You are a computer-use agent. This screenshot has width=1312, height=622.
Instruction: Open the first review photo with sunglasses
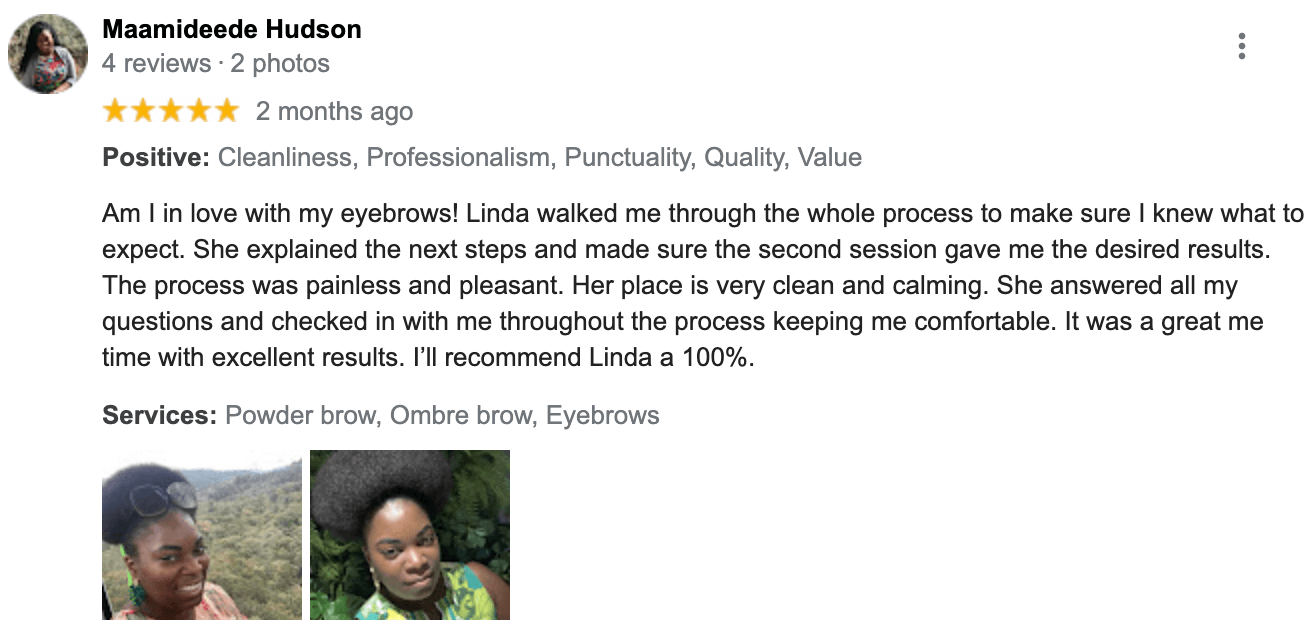202,535
